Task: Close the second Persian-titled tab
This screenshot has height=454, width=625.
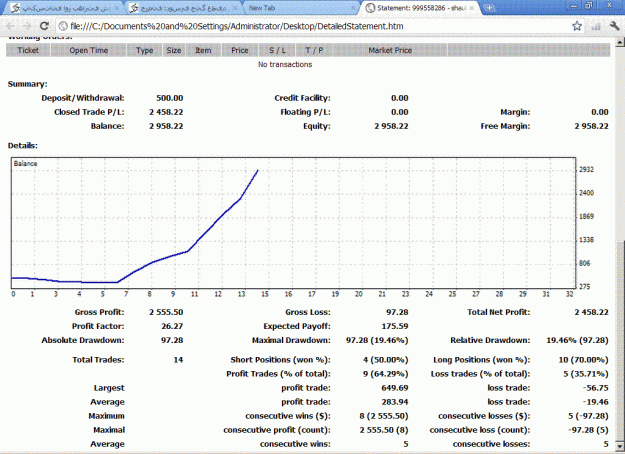Action: pyautogui.click(x=235, y=8)
